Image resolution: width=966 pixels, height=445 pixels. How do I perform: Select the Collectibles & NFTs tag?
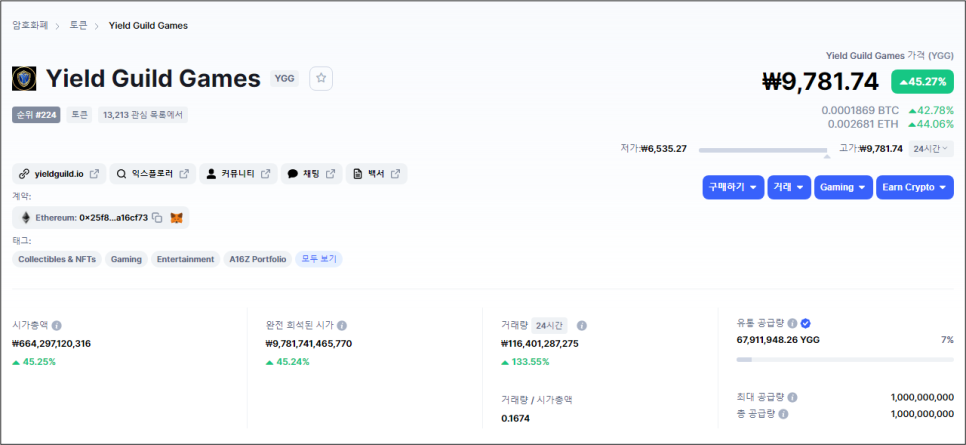(57, 259)
